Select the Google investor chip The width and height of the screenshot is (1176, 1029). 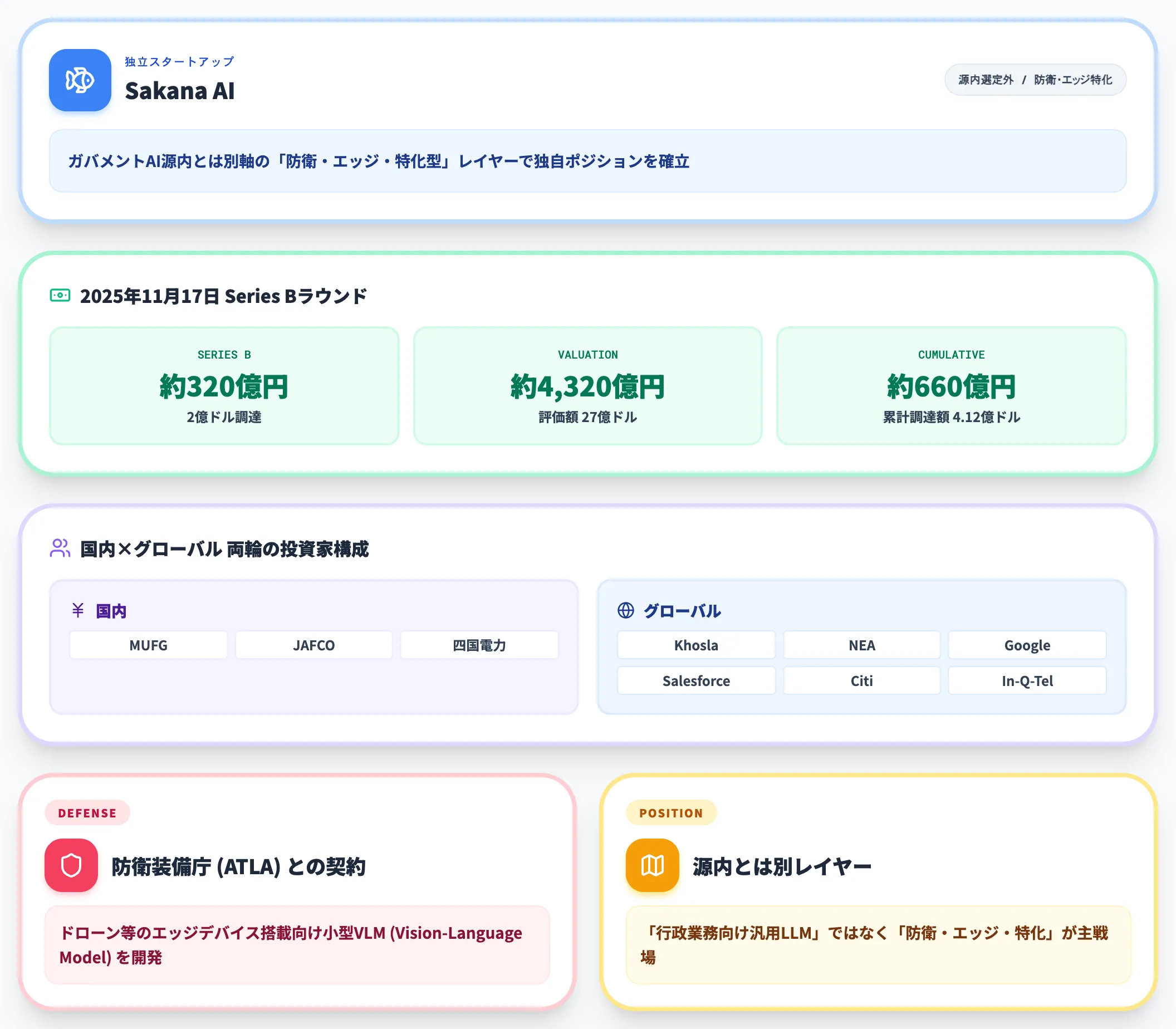tap(1027, 645)
